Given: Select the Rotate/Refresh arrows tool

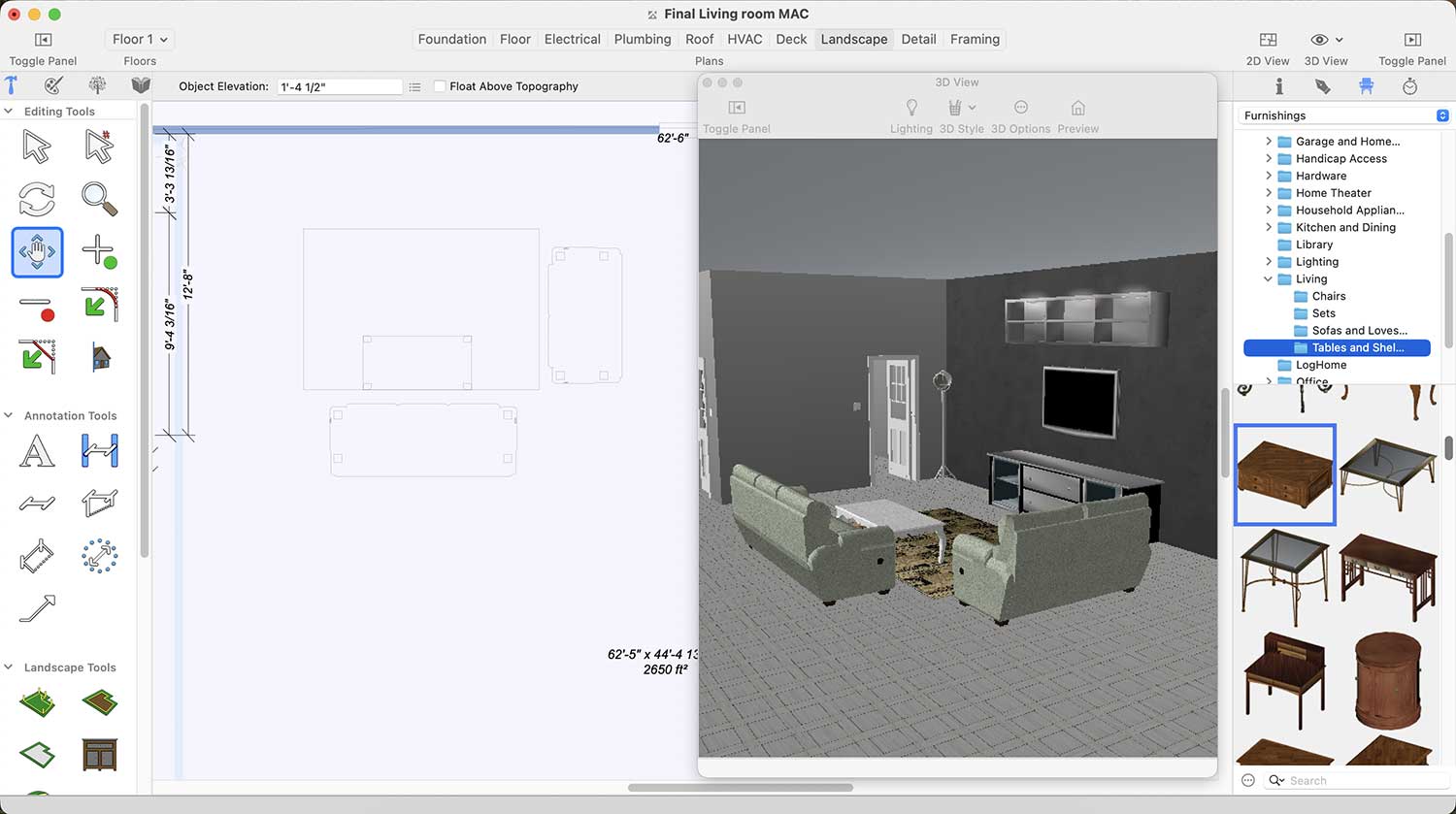Looking at the screenshot, I should [37, 199].
